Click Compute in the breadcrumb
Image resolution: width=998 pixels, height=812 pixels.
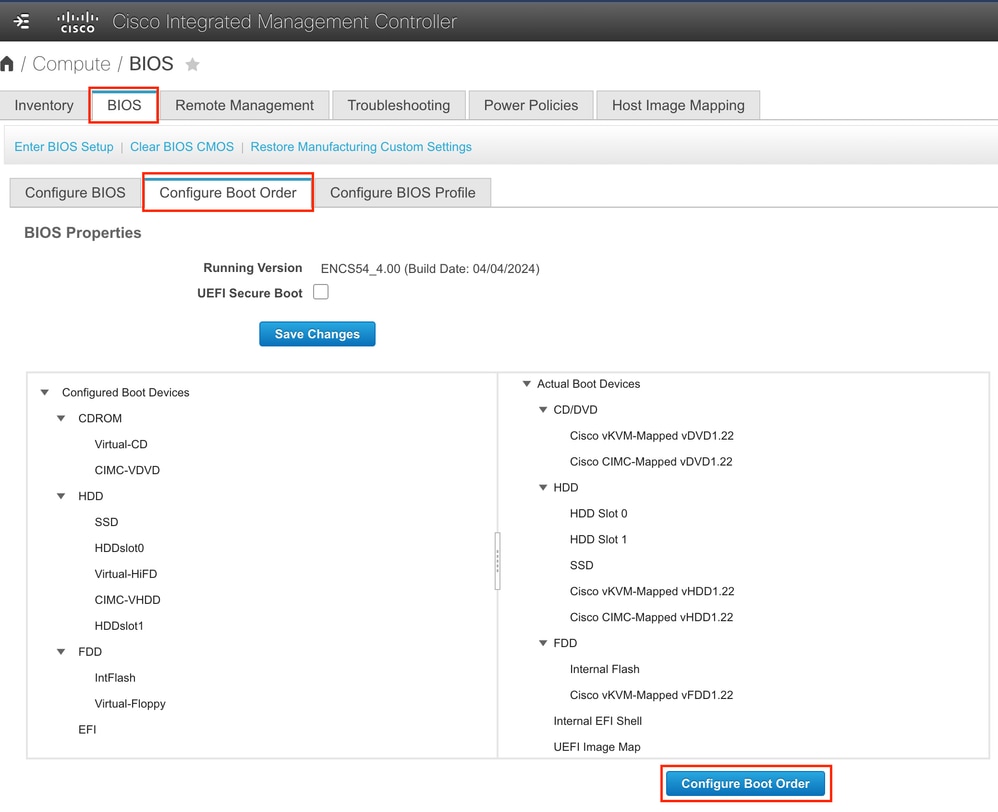pyautogui.click(x=71, y=64)
